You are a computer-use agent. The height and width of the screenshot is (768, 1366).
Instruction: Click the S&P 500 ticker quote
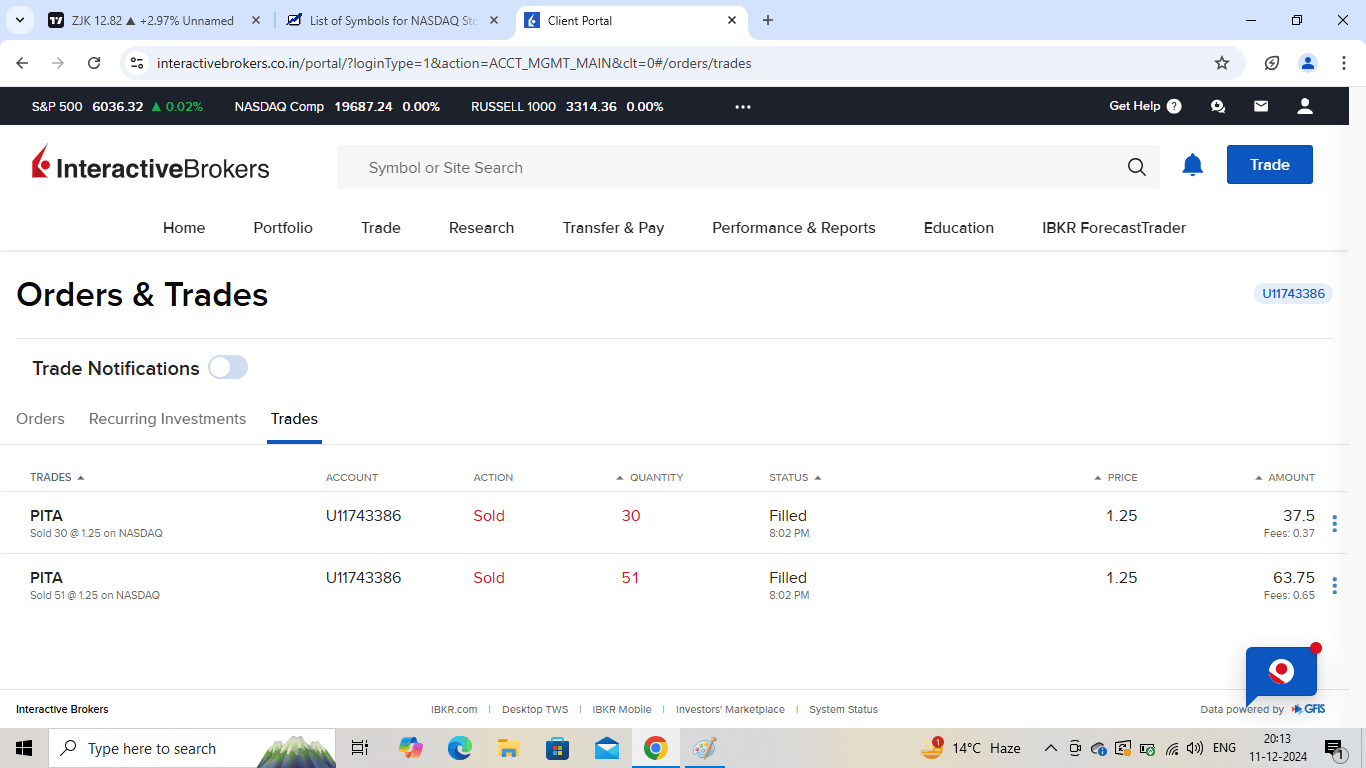tap(117, 106)
